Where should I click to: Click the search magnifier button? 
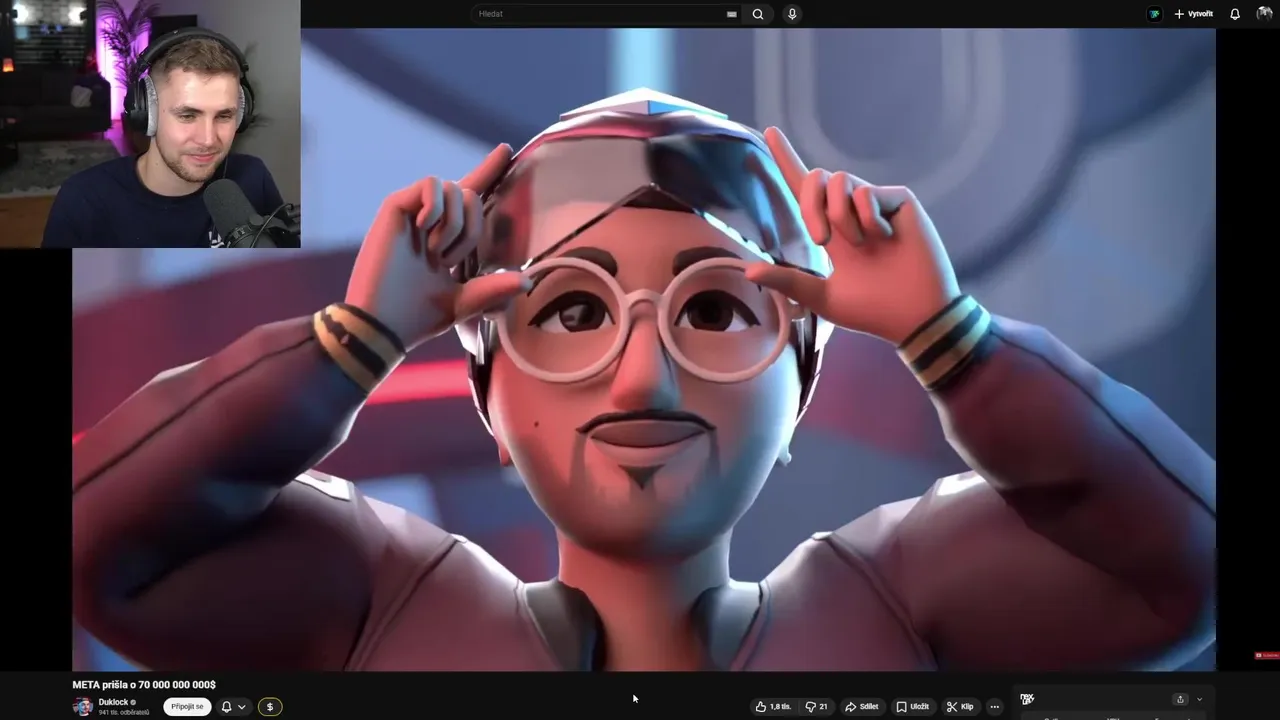coord(758,14)
